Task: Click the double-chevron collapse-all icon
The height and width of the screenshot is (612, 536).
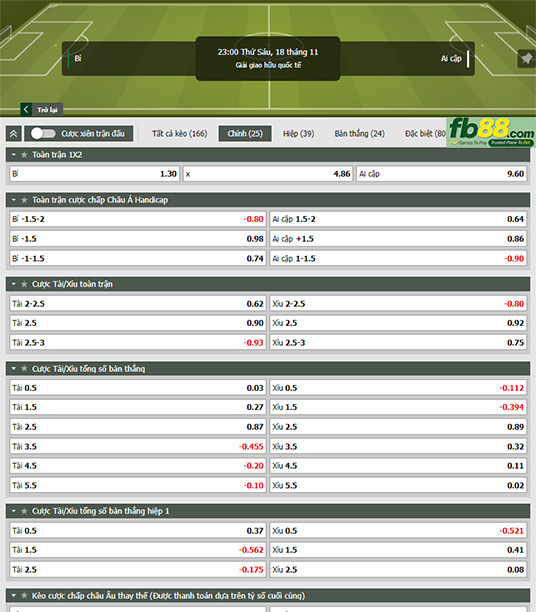Action: click(14, 134)
